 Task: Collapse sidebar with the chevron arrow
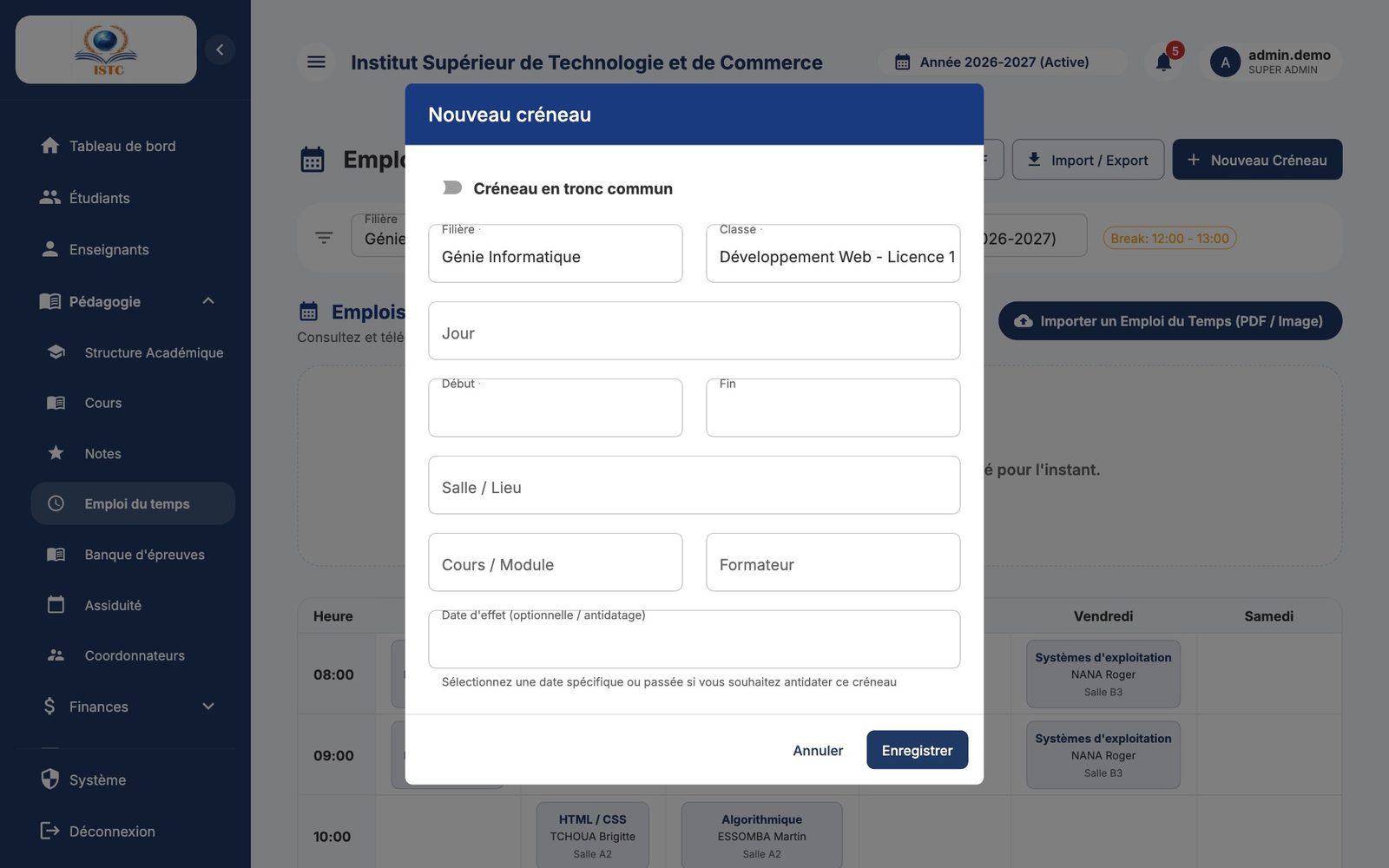pos(220,49)
